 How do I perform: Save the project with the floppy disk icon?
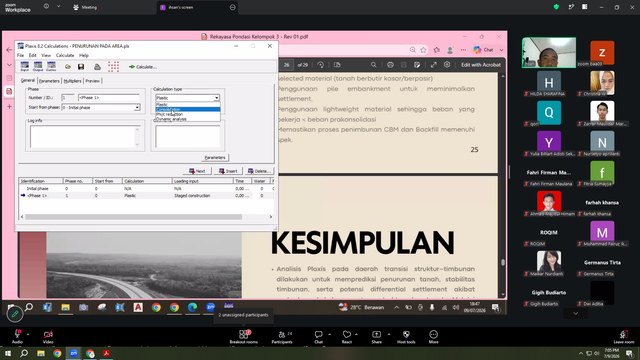[x=81, y=67]
